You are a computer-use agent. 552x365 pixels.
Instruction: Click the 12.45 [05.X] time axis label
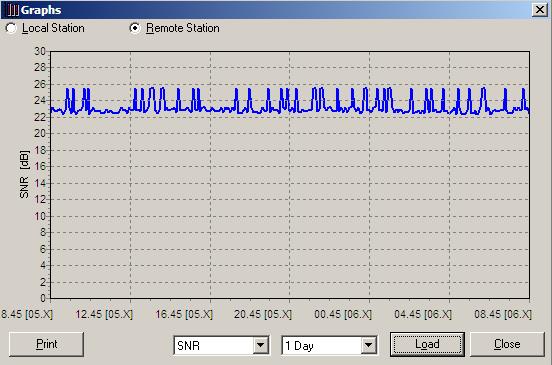(104, 314)
